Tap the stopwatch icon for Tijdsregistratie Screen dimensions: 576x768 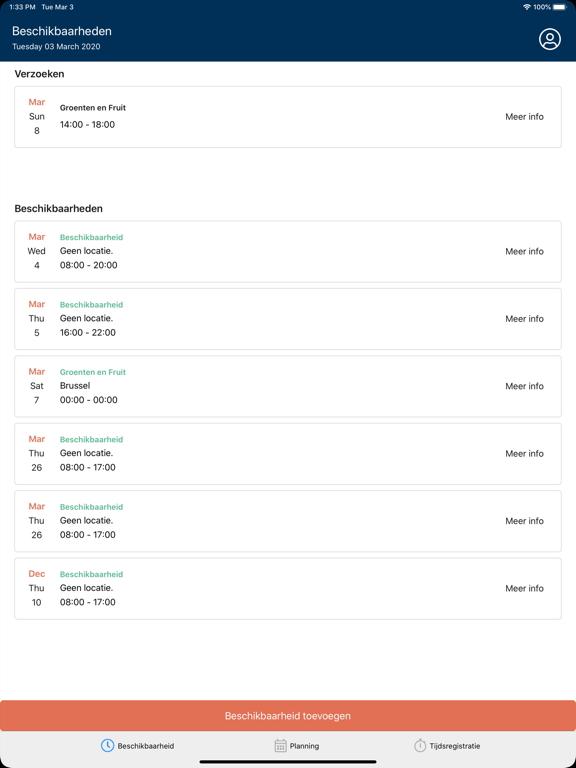coord(420,745)
